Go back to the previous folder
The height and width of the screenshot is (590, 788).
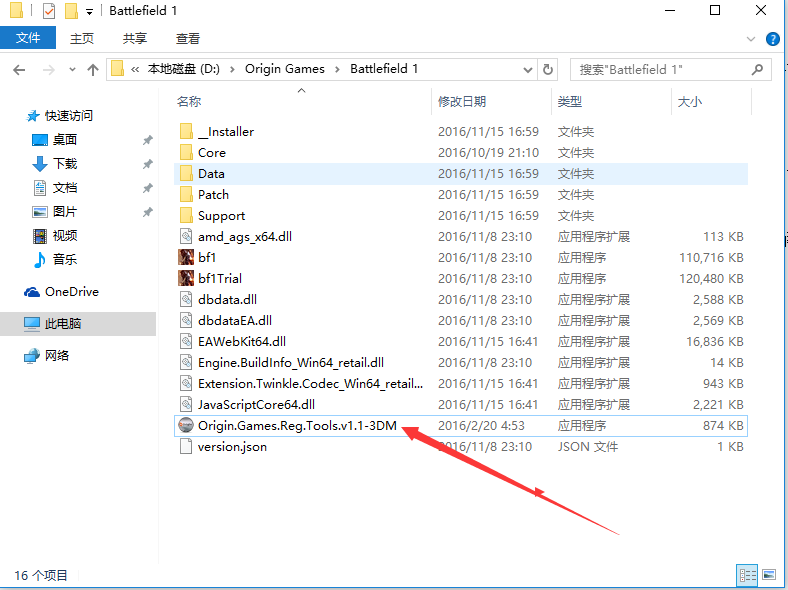pyautogui.click(x=19, y=70)
